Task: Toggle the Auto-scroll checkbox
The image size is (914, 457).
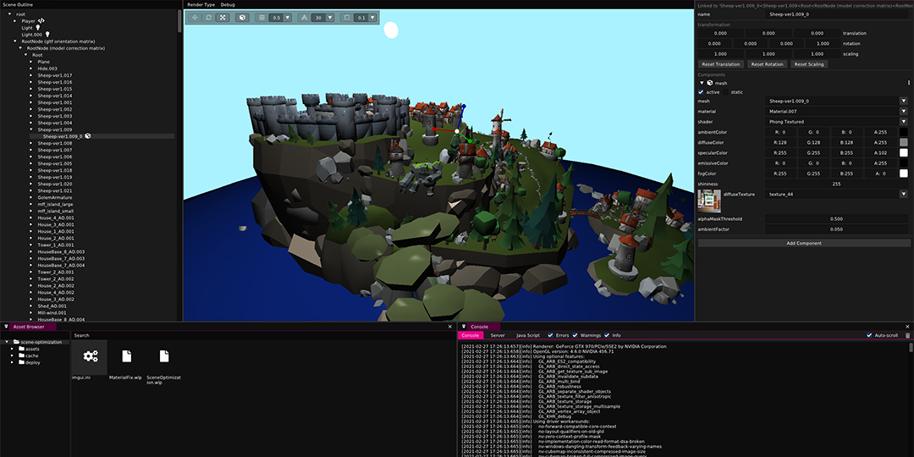Action: [x=869, y=335]
